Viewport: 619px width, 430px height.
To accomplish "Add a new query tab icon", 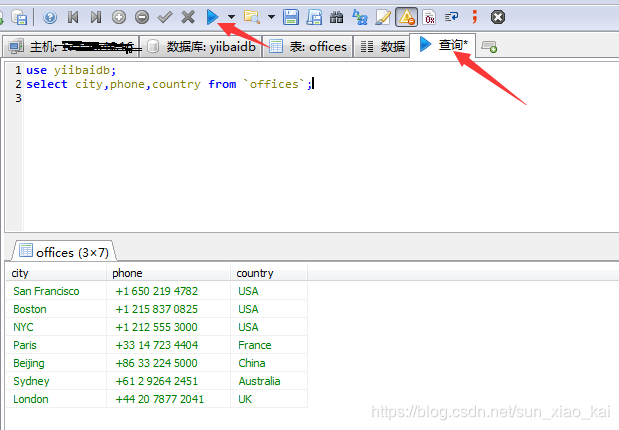I will click(x=489, y=47).
